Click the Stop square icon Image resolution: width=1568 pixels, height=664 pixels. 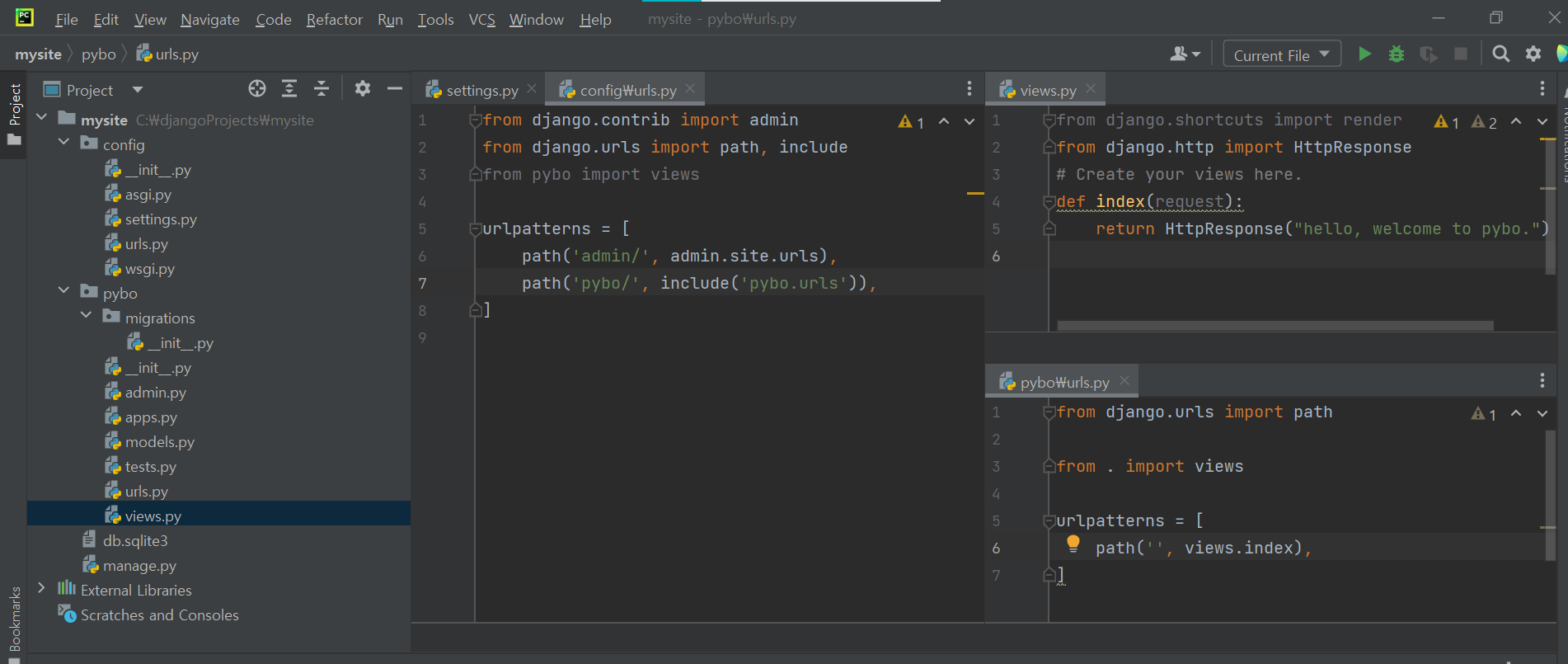1461,54
